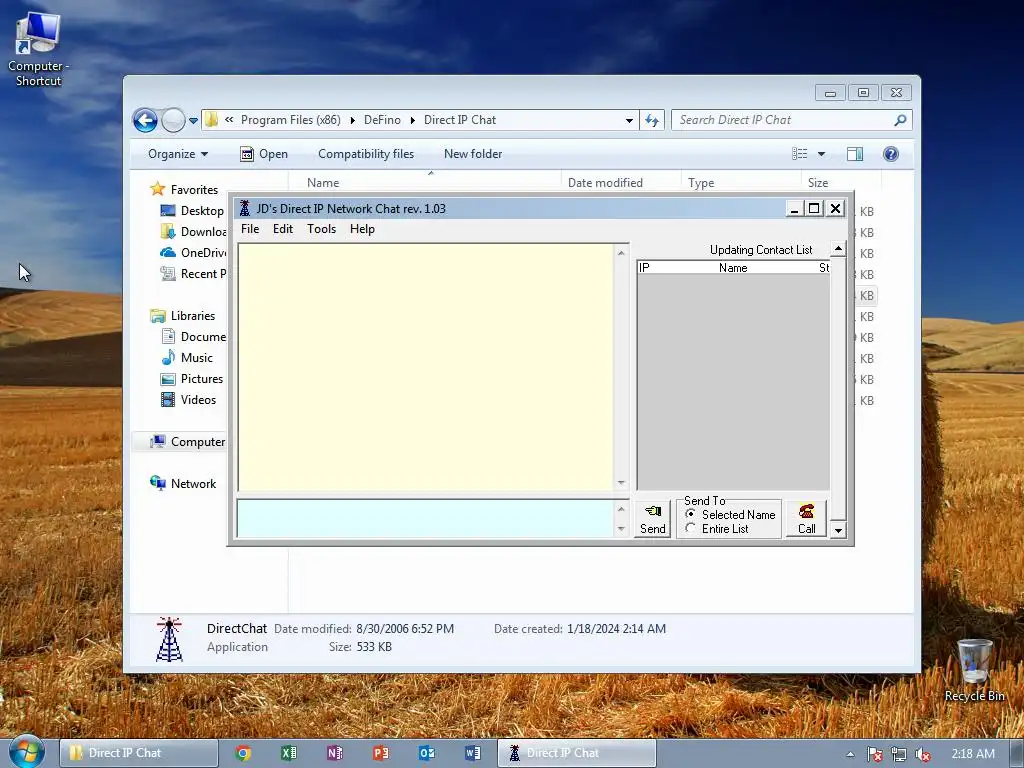This screenshot has height=768, width=1024.
Task: Open the view options dropdown arrow
Action: point(822,154)
